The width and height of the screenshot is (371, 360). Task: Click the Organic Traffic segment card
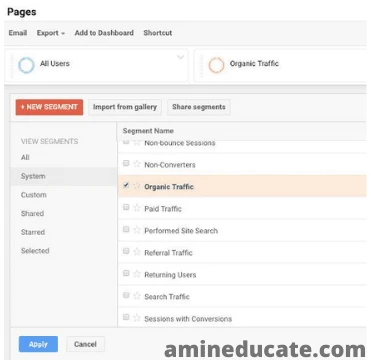point(280,65)
